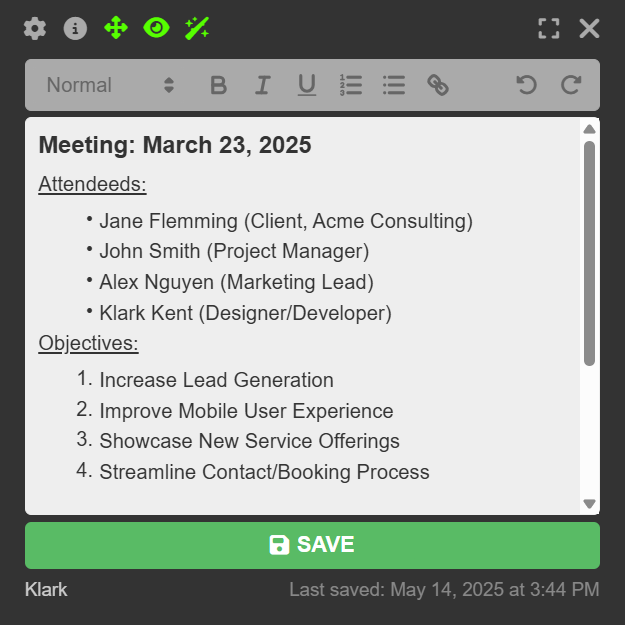Screen dimensions: 625x625
Task: Undo the last edit
Action: pyautogui.click(x=526, y=85)
